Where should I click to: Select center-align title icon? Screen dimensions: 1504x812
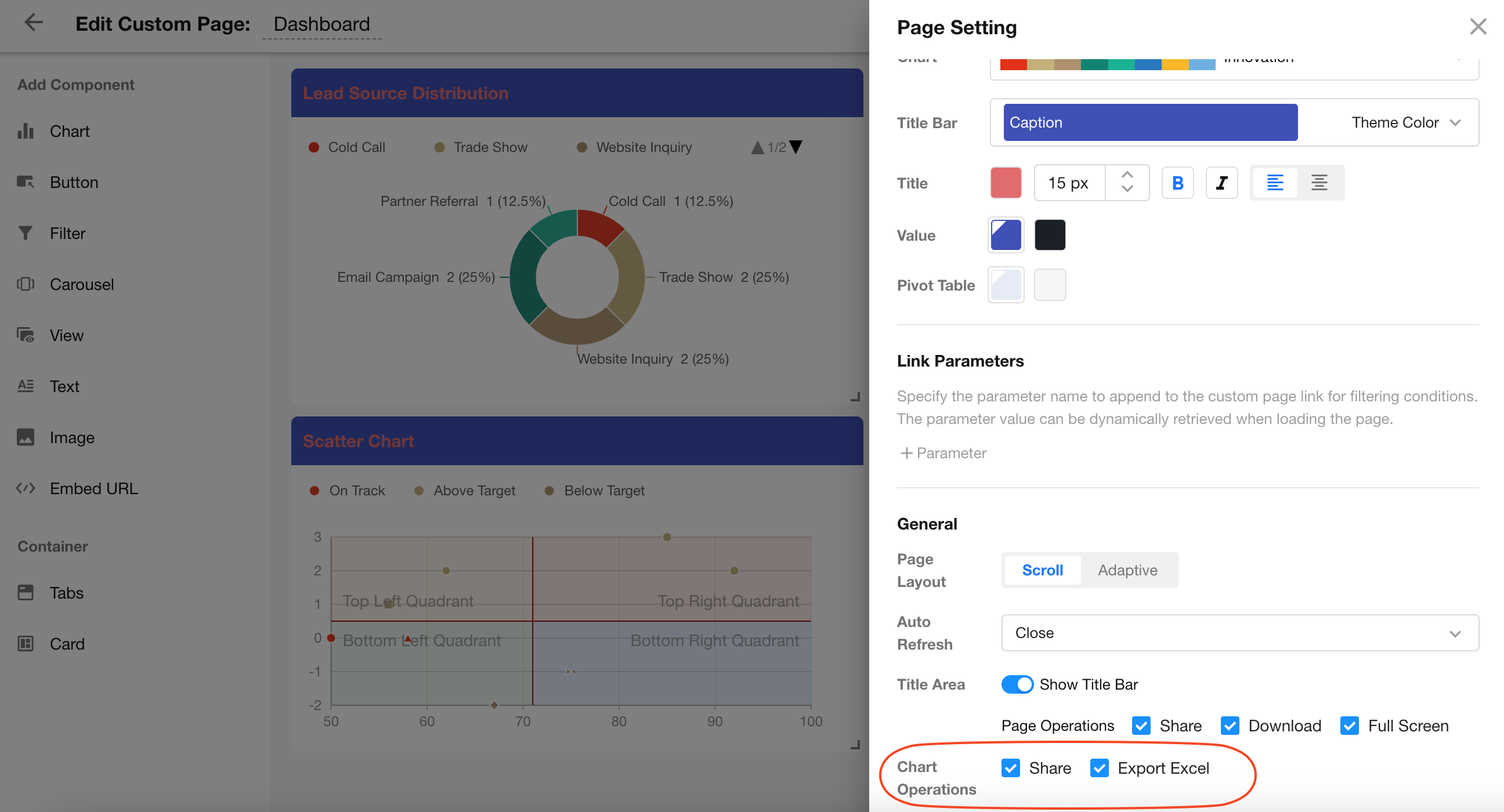pos(1319,183)
